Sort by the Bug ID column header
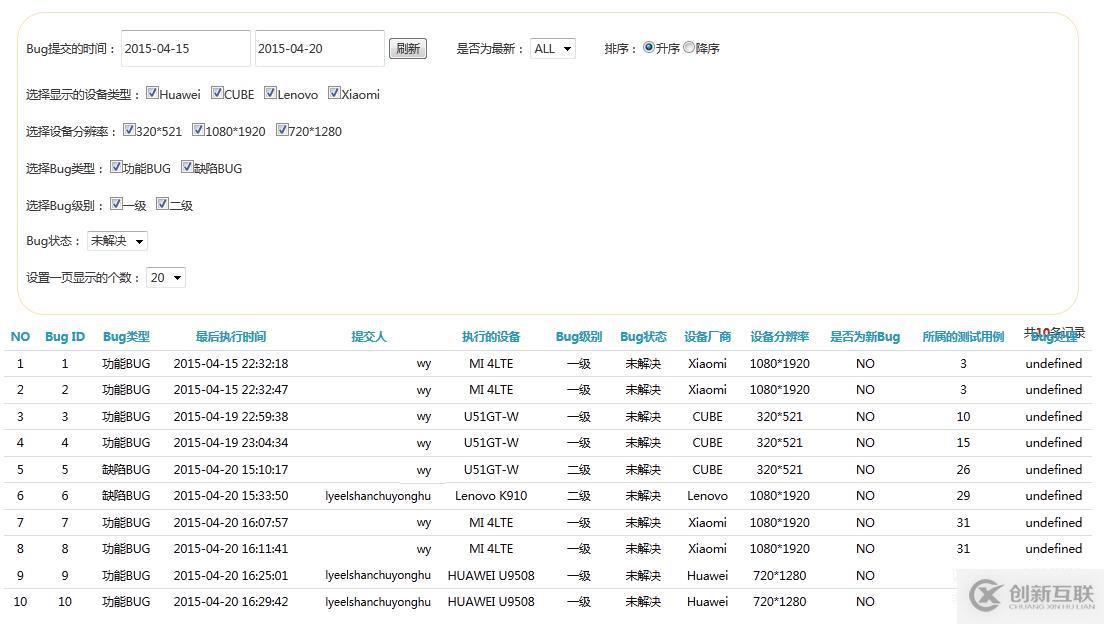 coord(64,336)
